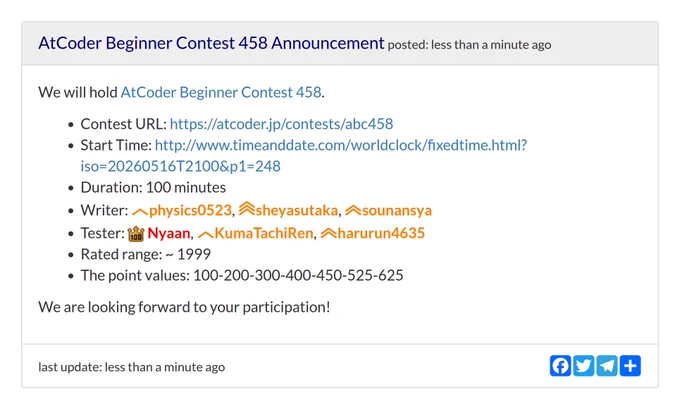Click rating chevron icon before sheyasutaka

click(x=246, y=209)
